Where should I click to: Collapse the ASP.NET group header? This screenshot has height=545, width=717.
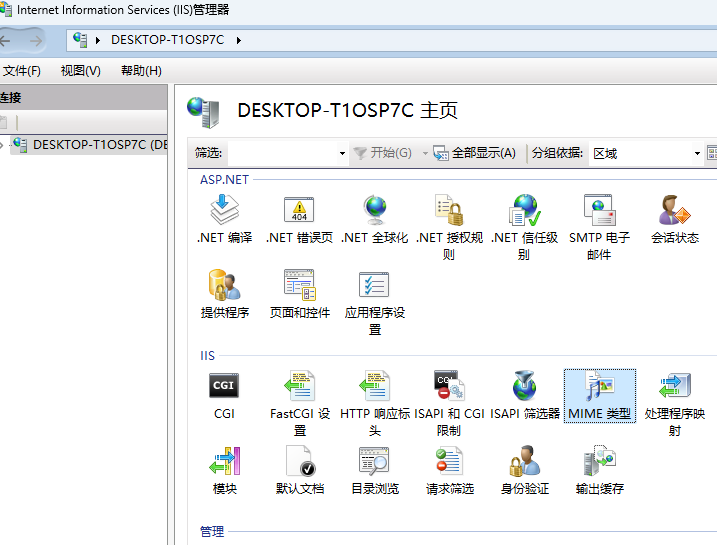(224, 180)
